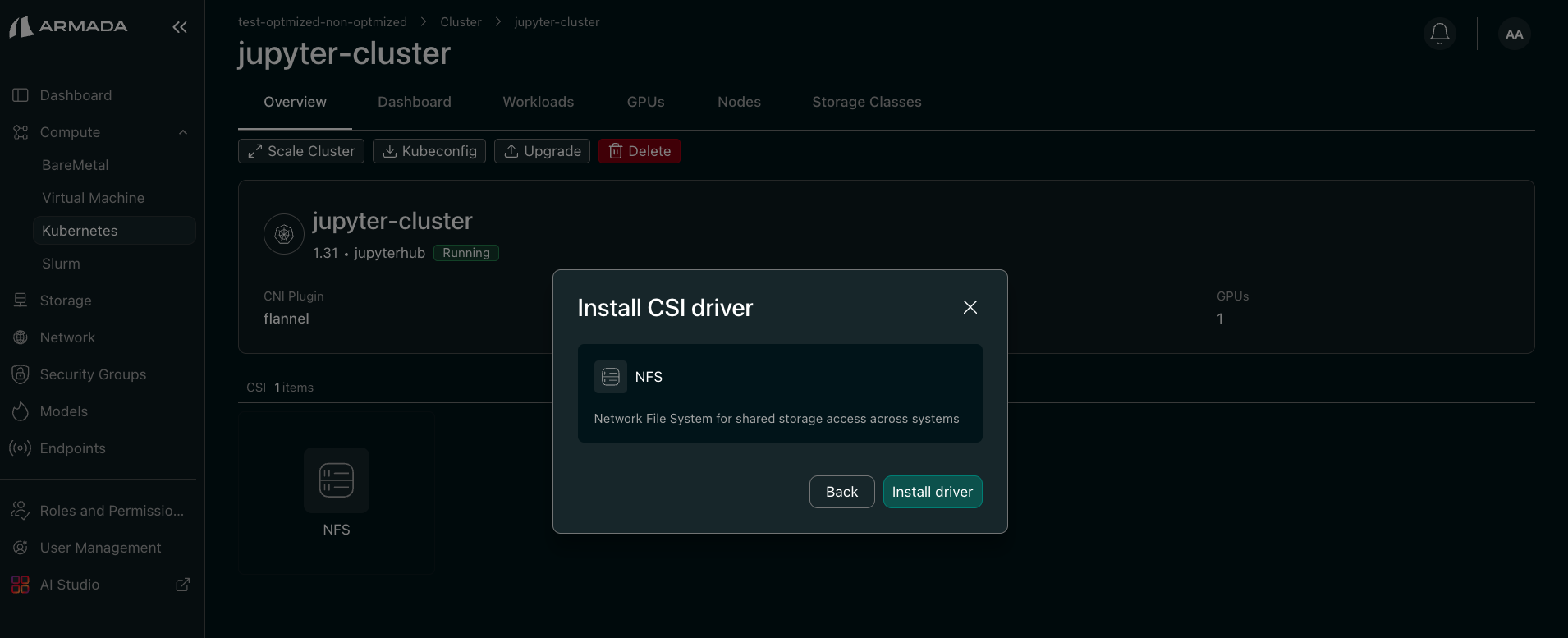Click the Running status badge
This screenshot has width=1568, height=638.
coord(466,253)
